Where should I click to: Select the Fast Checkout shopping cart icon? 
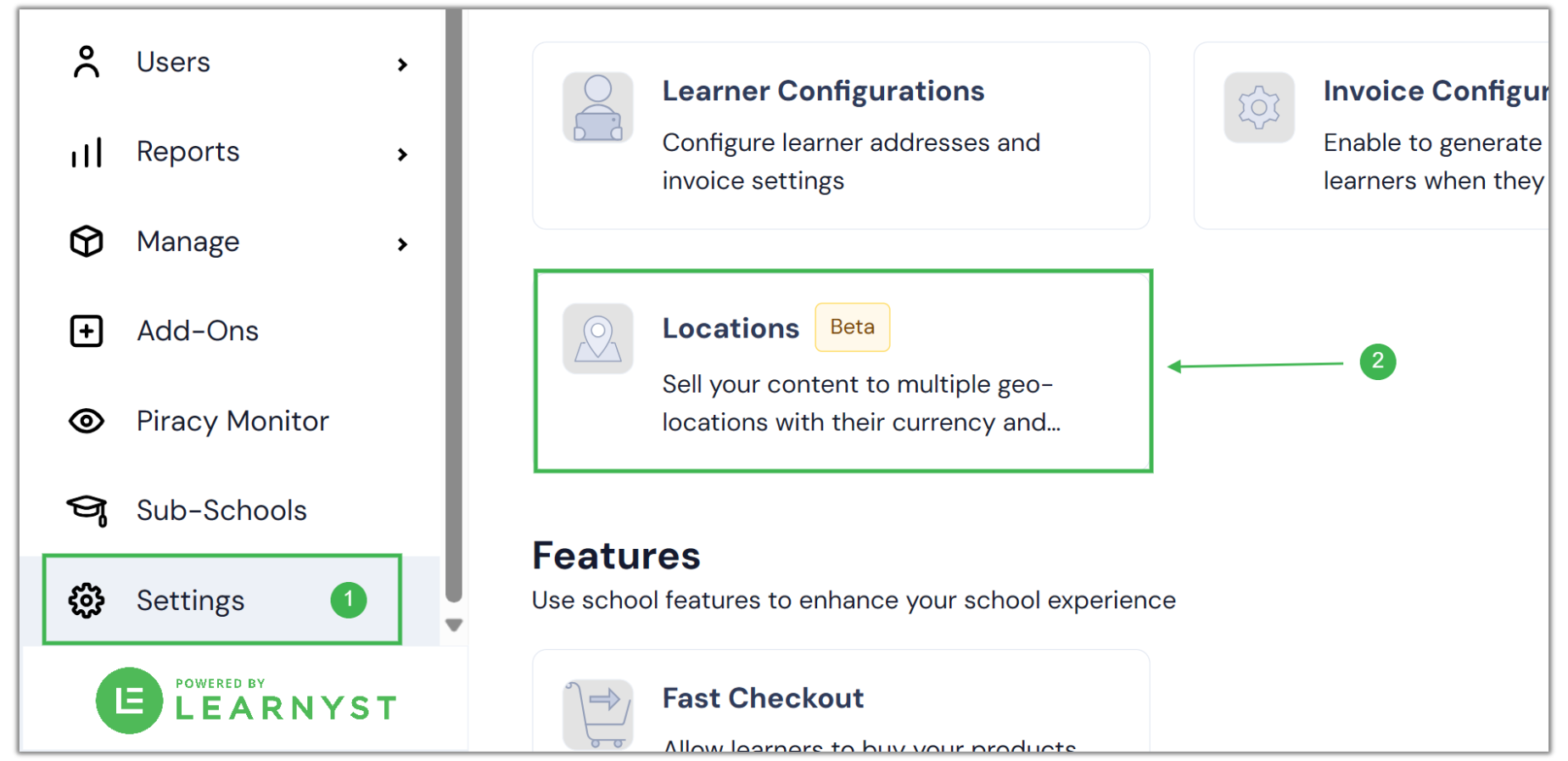tap(597, 714)
